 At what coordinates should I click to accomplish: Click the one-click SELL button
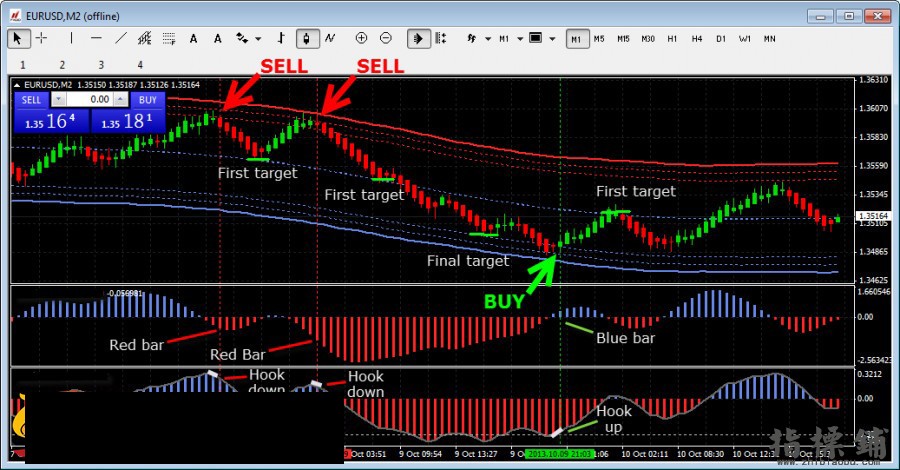coord(31,100)
